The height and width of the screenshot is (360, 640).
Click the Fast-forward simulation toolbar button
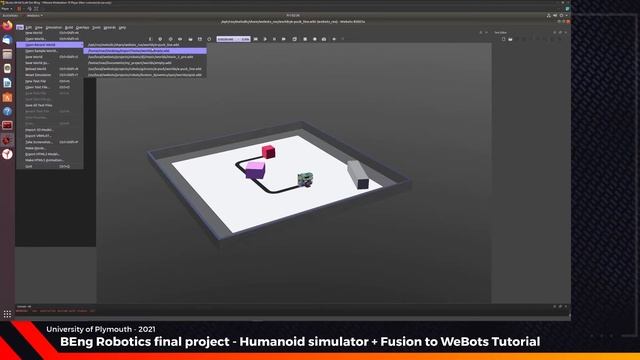(284, 39)
